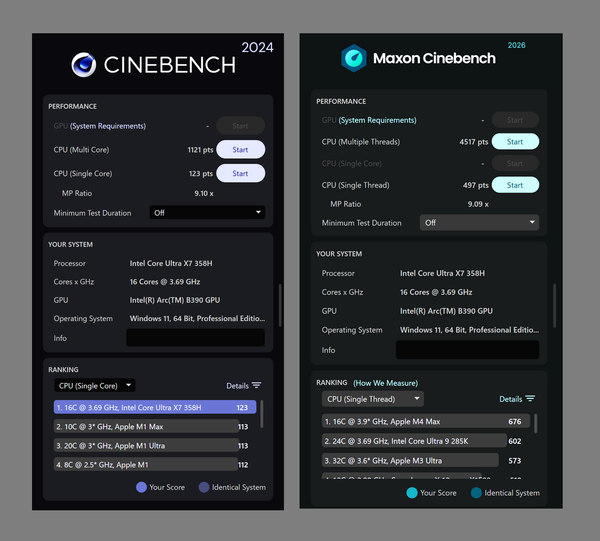Open the CPU (Single Core) ranking dropdown

(95, 386)
